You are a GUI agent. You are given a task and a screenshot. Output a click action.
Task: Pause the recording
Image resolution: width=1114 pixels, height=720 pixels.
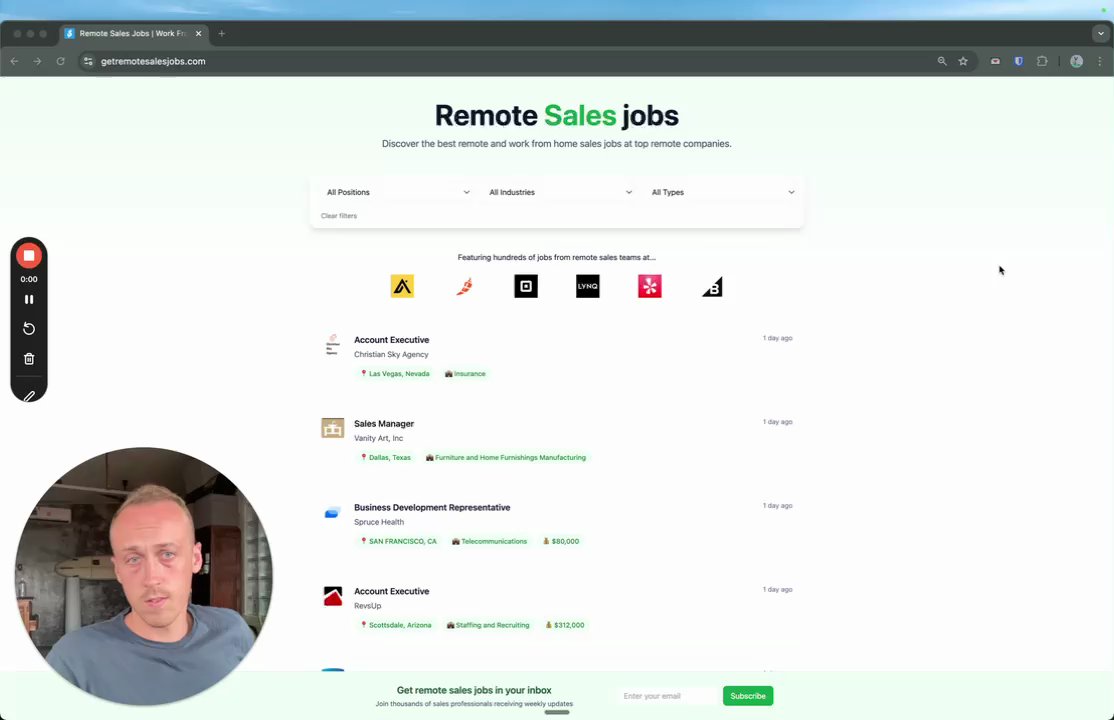point(29,299)
